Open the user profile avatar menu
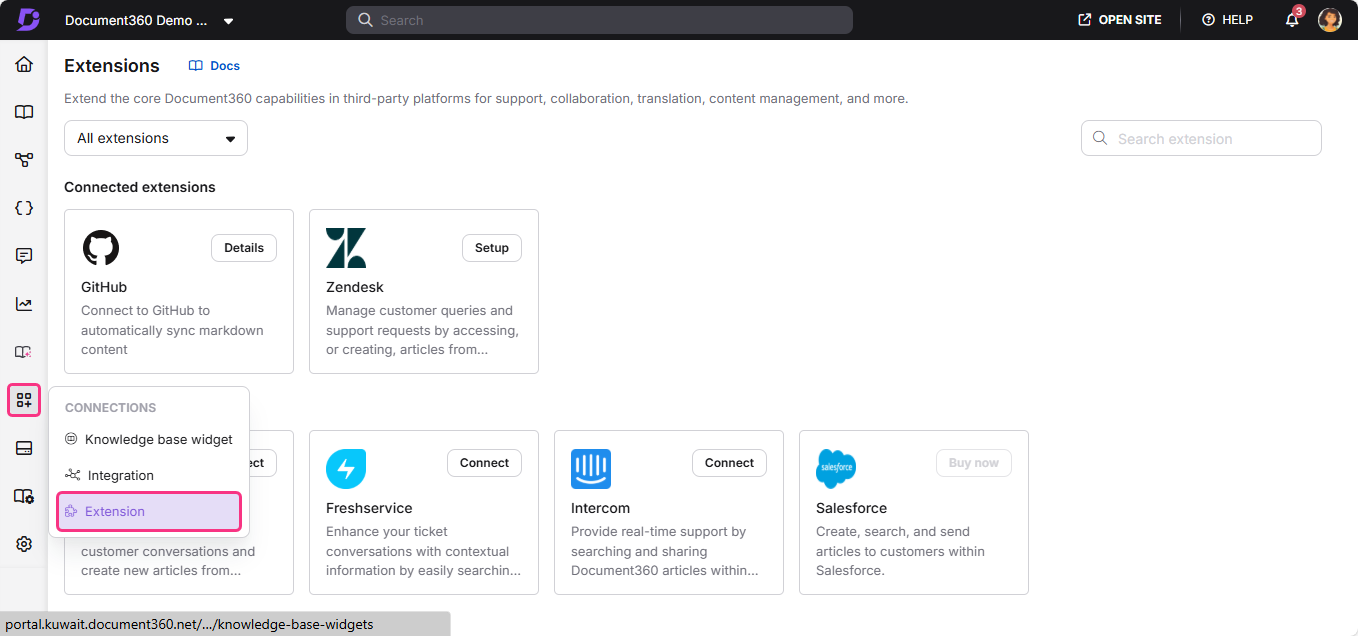The width and height of the screenshot is (1358, 636). pos(1329,19)
